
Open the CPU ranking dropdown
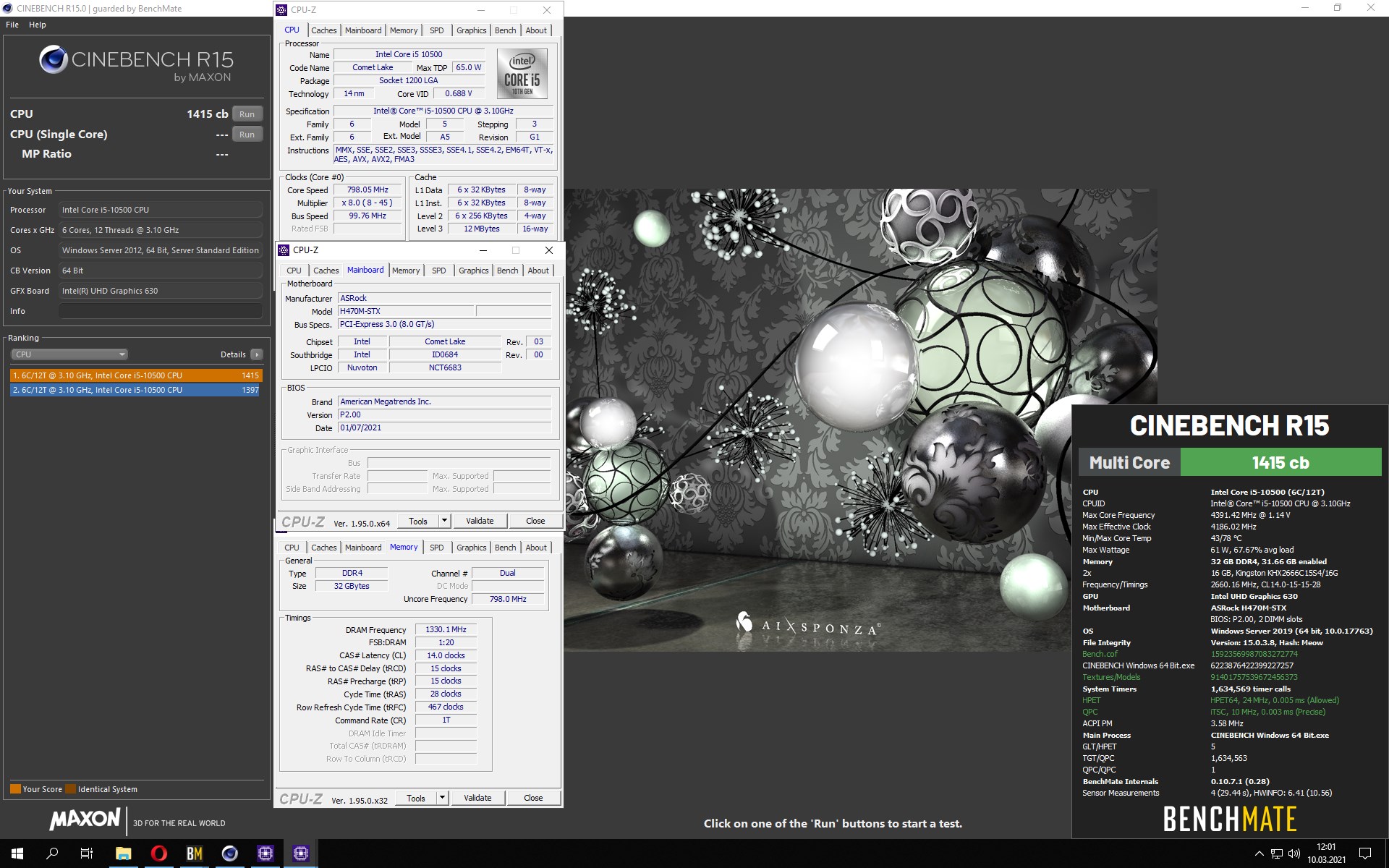(x=69, y=354)
